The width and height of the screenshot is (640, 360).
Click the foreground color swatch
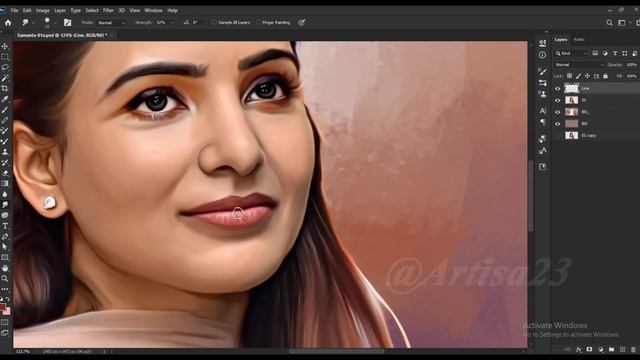[2, 307]
